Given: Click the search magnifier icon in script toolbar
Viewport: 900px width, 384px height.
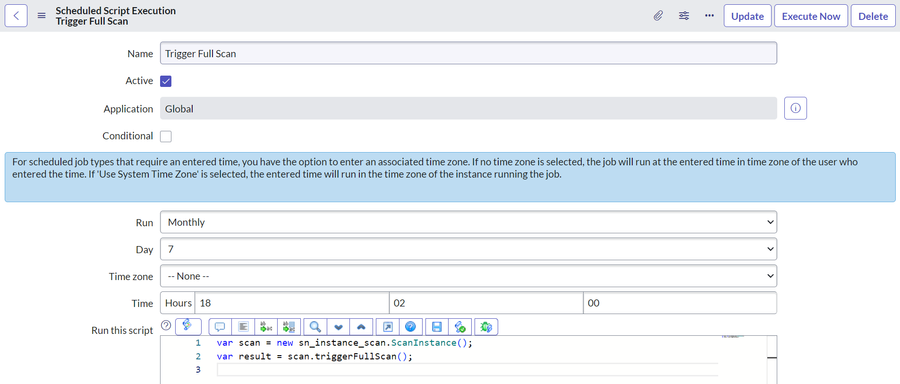Looking at the screenshot, I should click(x=315, y=327).
